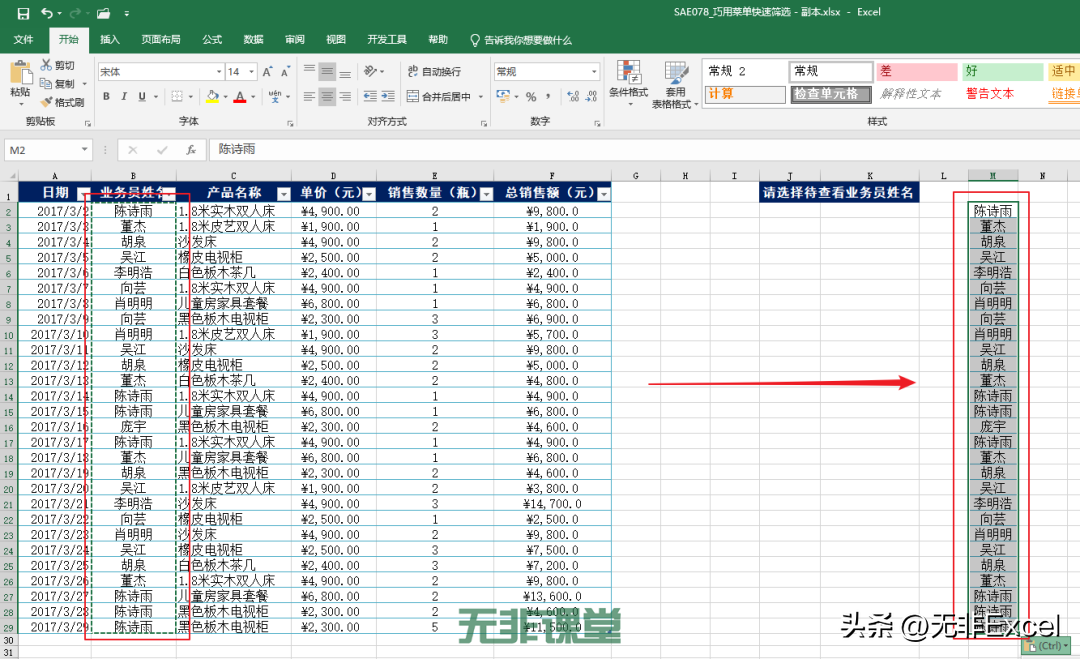Click increase indent icon
Screen dimensions: 1080x659
[388, 96]
